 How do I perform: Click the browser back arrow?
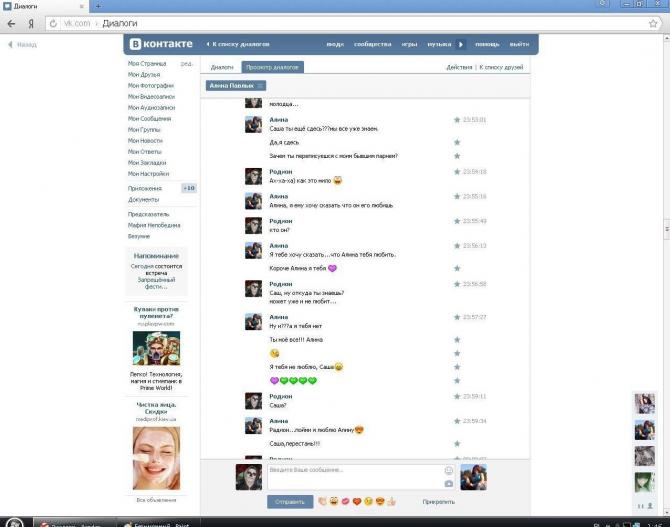[11, 23]
